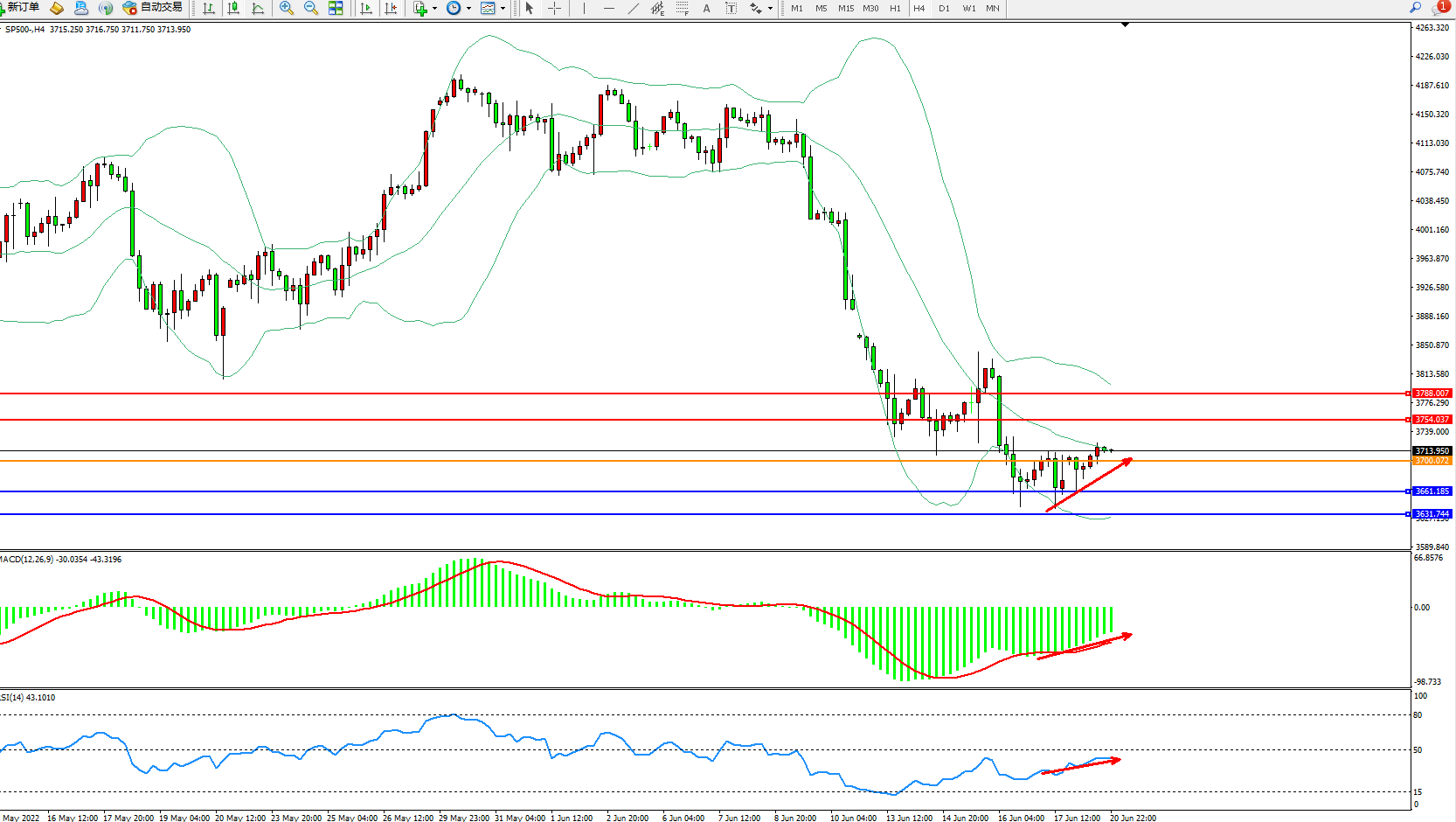Click the zoom in magnifier icon
1456x822 pixels.
tap(286, 9)
